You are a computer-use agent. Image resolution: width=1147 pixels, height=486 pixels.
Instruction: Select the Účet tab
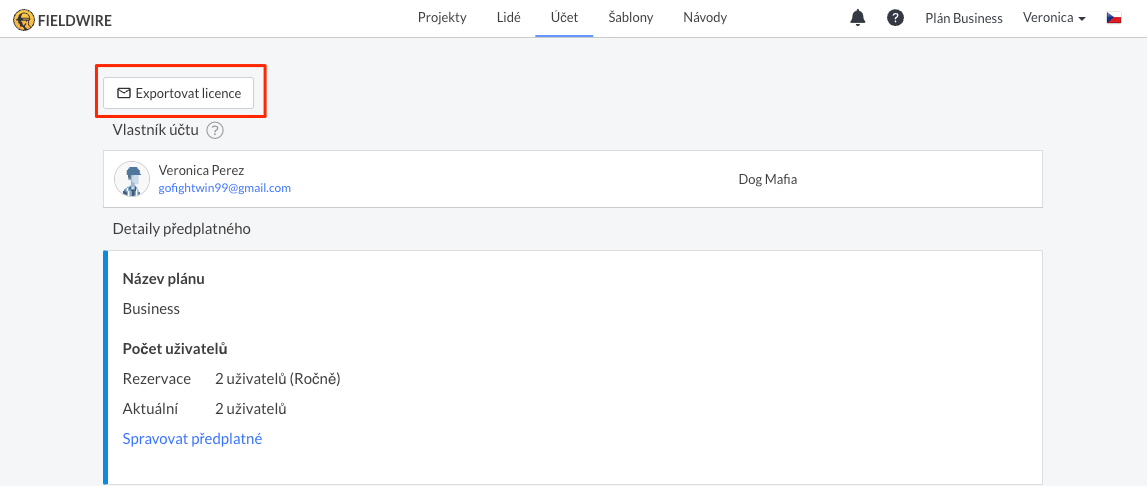[564, 18]
